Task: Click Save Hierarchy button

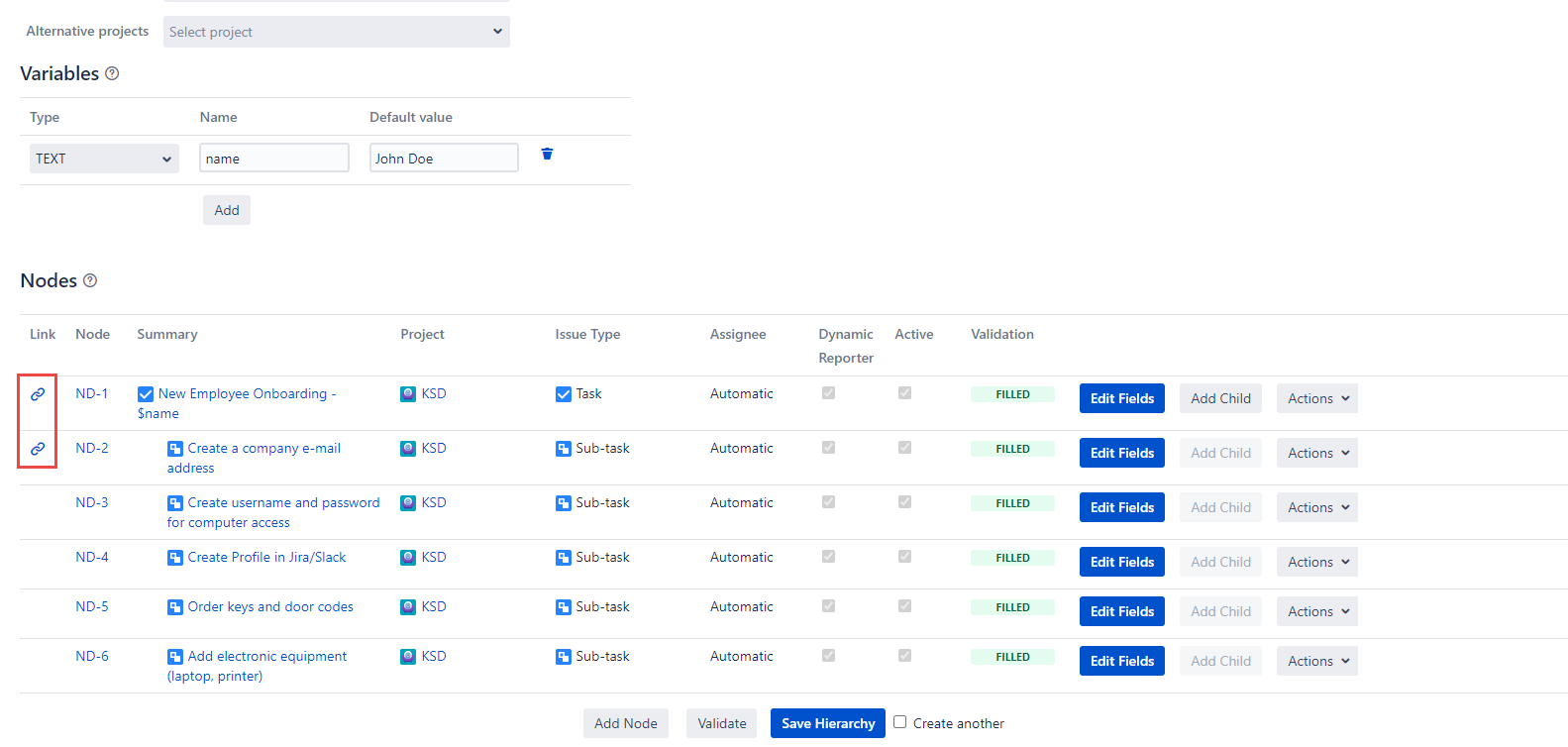Action: point(827,723)
